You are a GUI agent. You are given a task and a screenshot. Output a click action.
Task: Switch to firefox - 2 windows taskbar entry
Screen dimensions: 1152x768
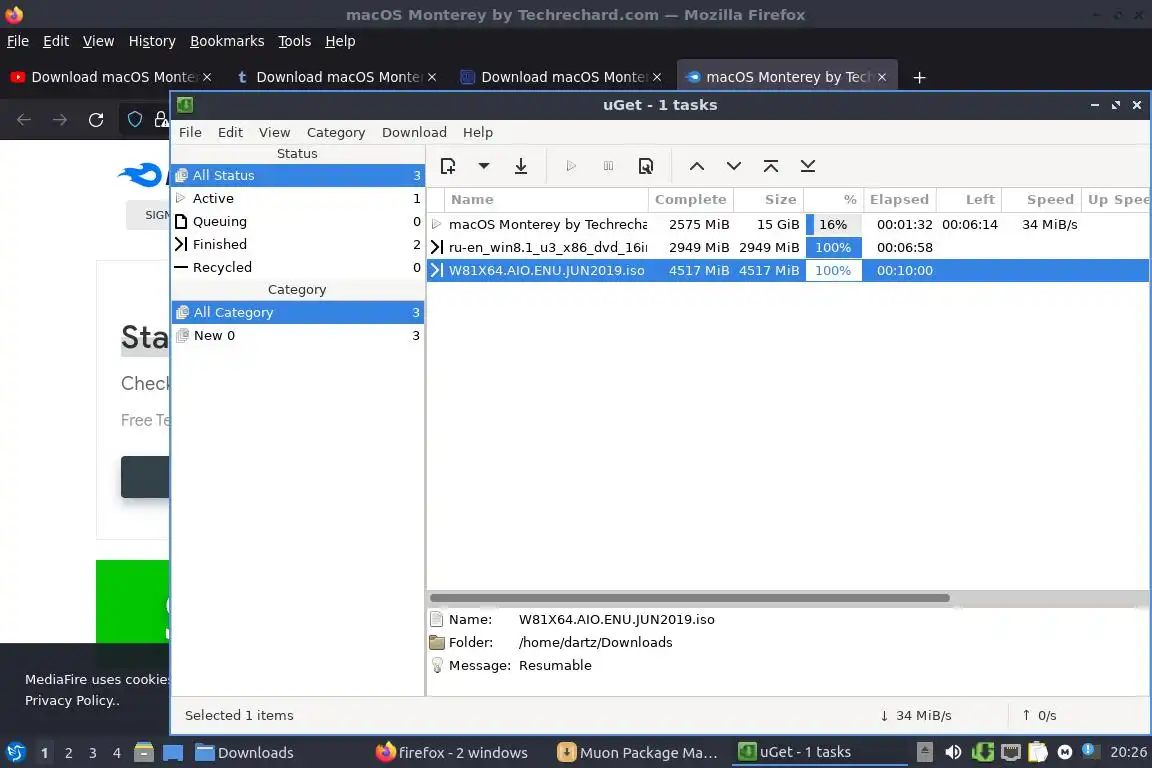pos(452,753)
